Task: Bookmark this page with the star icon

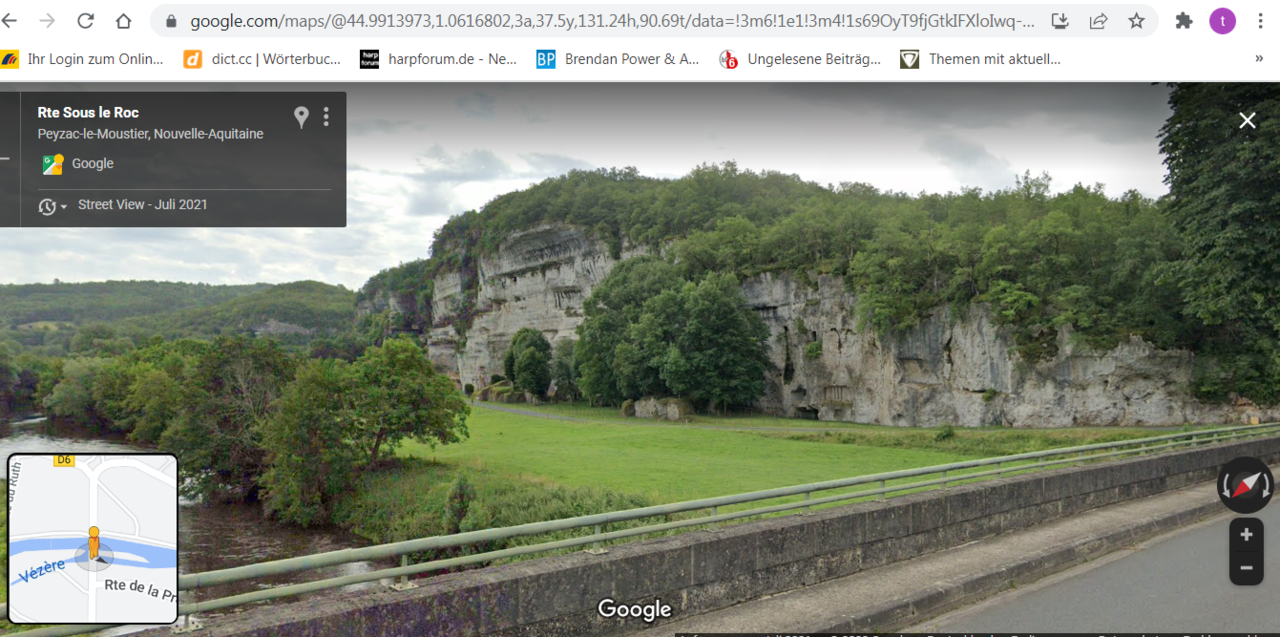Action: click(x=1136, y=21)
